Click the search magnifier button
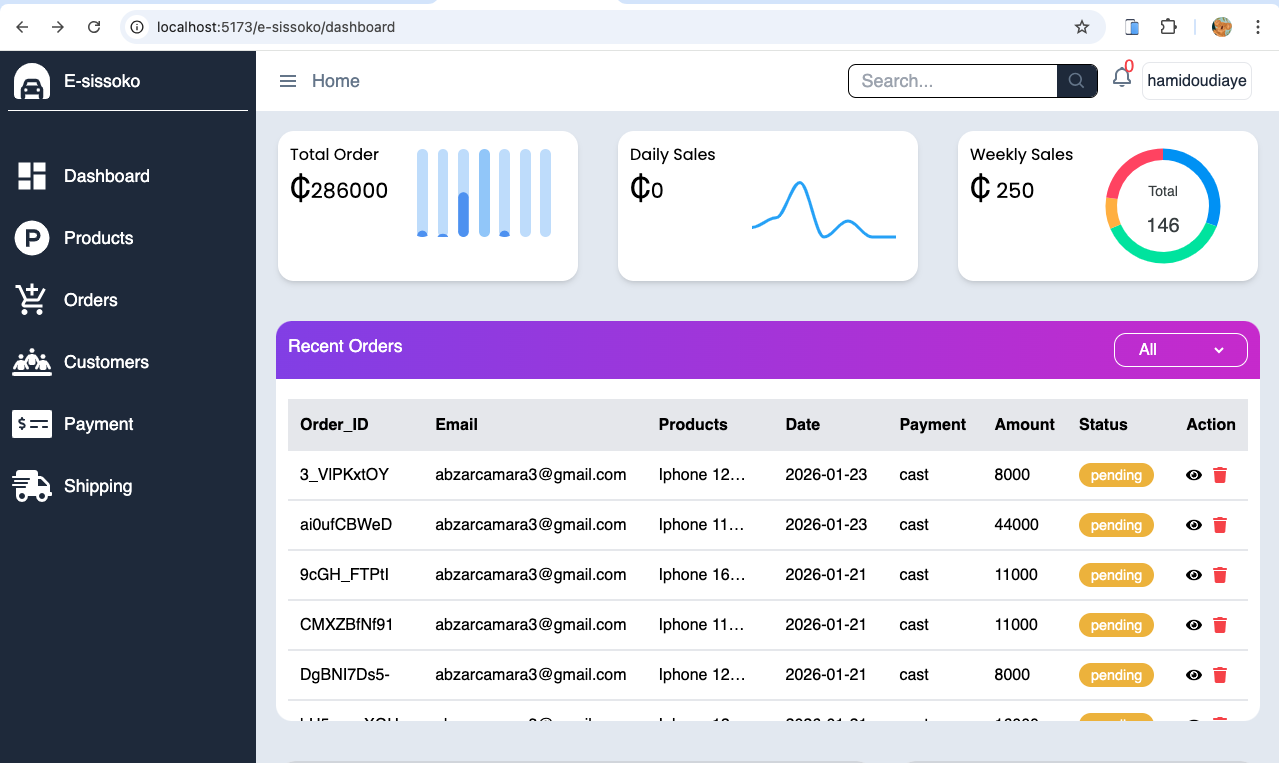The height and width of the screenshot is (763, 1279). coord(1077,81)
